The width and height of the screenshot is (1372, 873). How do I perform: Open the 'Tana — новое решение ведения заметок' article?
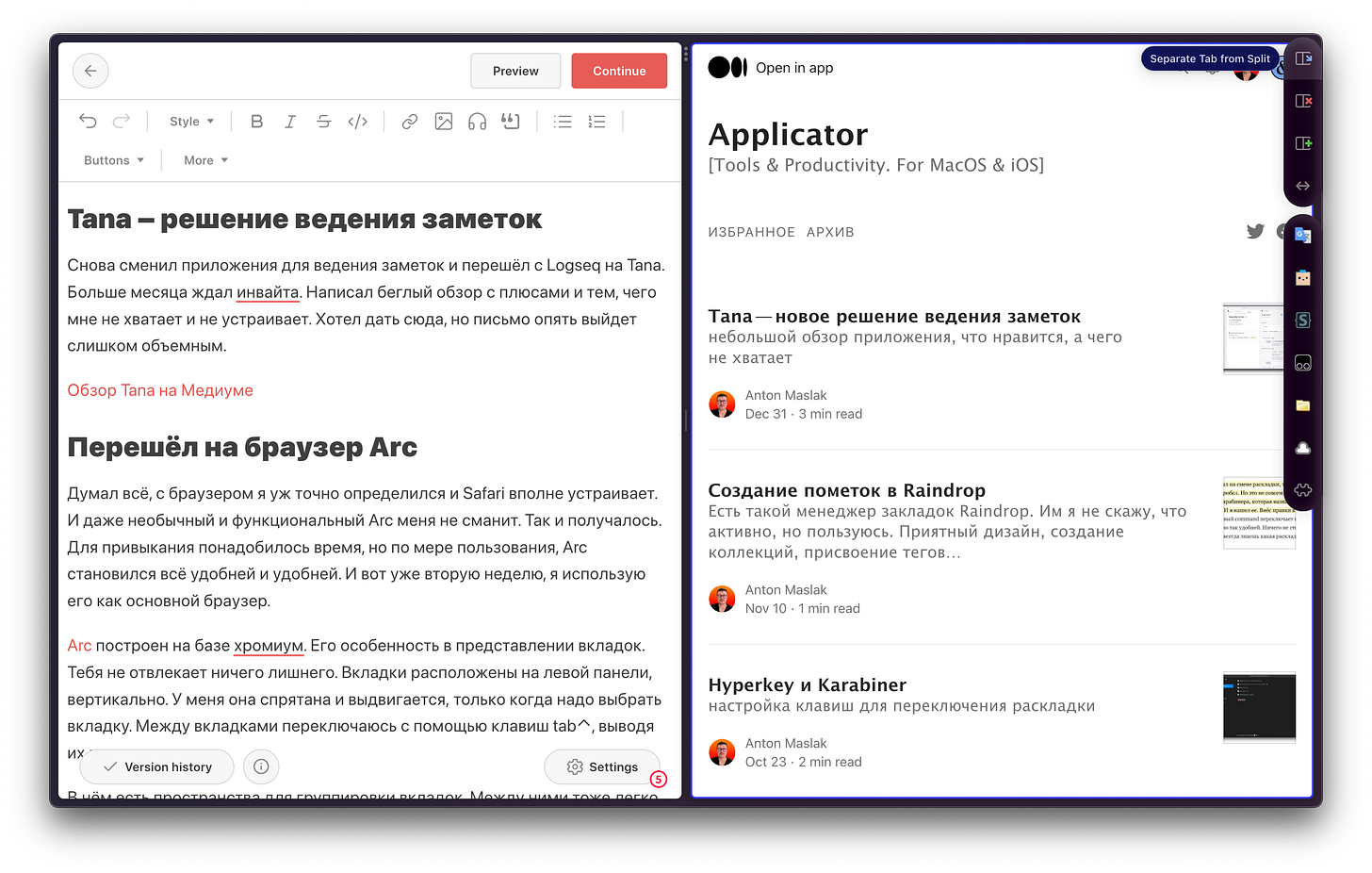coord(894,317)
